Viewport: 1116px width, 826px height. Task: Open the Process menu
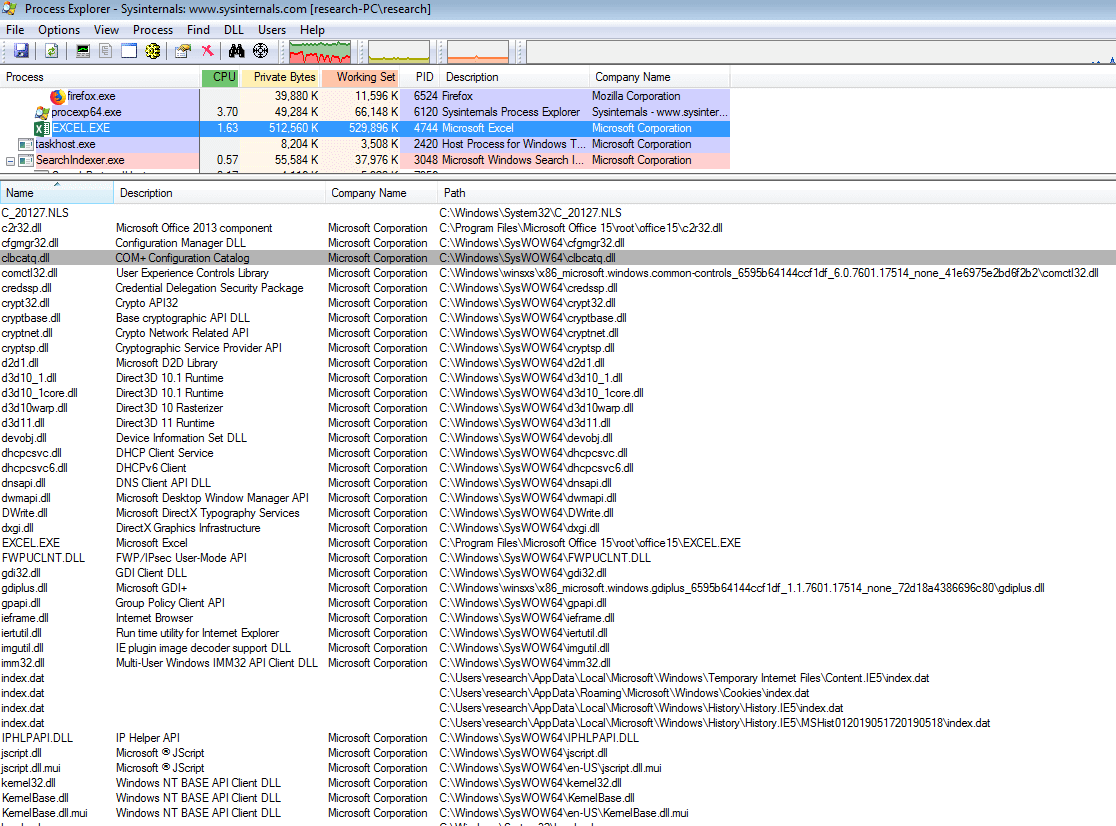[x=153, y=30]
